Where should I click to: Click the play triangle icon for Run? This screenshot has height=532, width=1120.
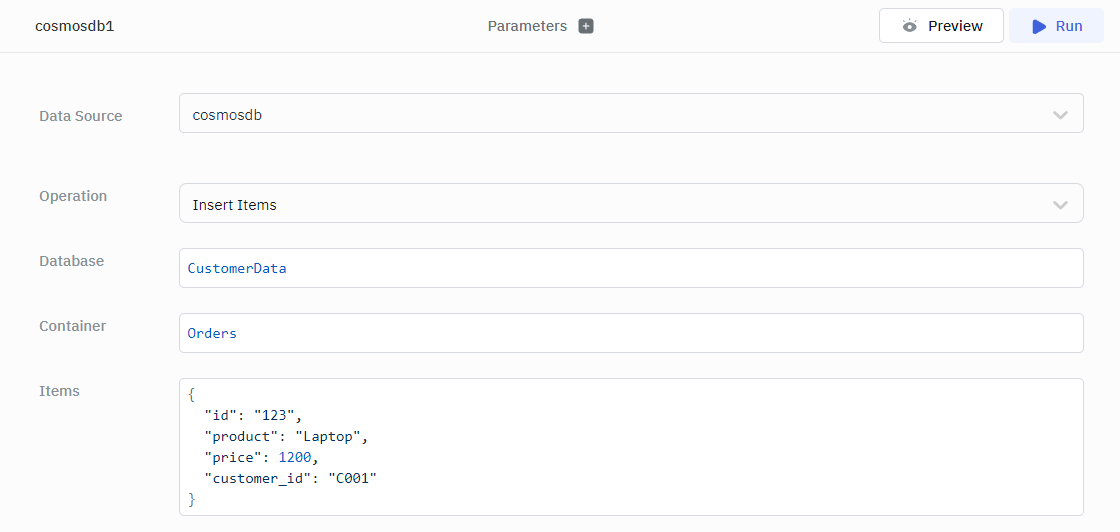coord(1039,26)
